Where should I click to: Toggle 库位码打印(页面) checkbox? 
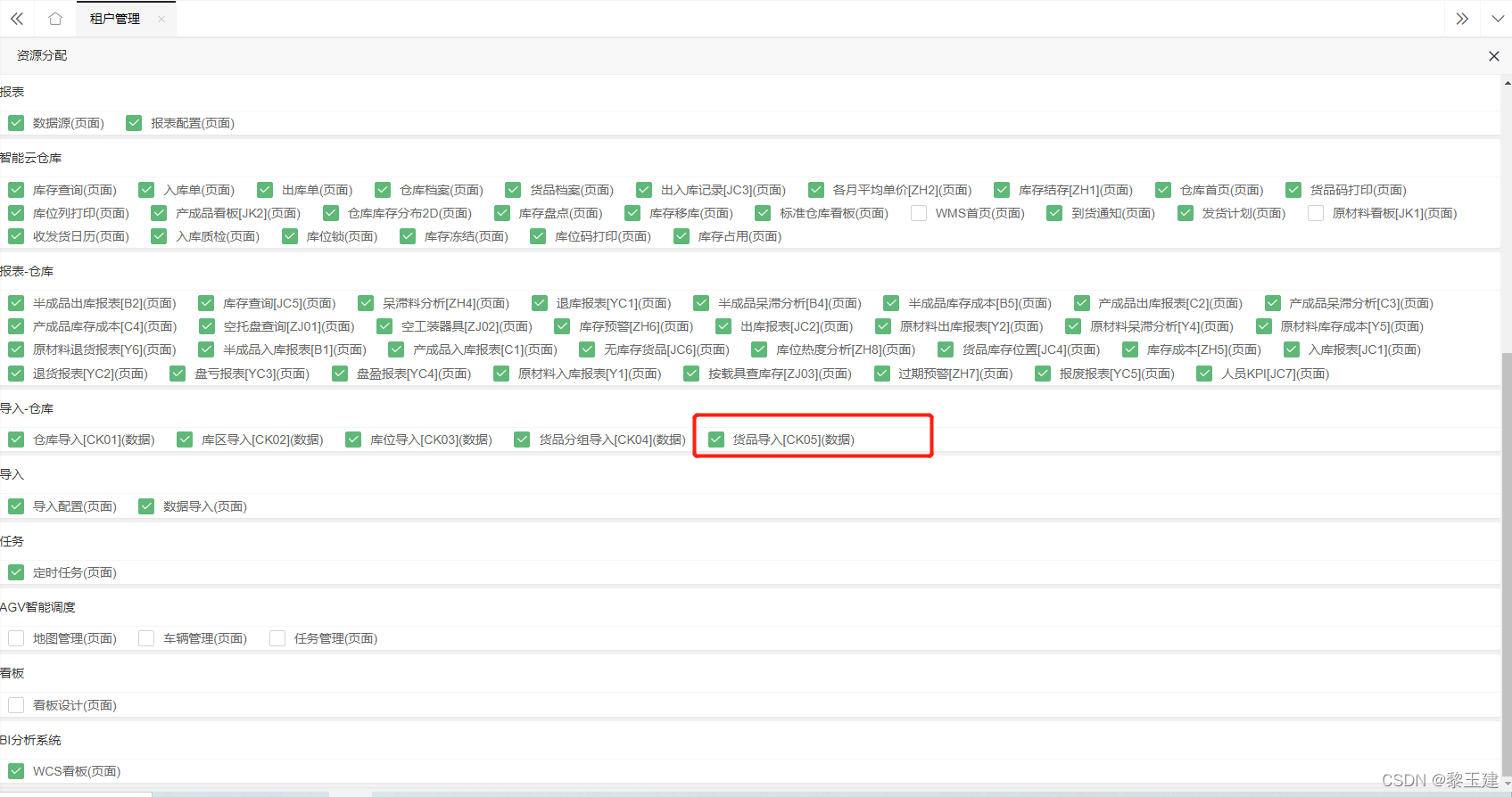[x=538, y=236]
